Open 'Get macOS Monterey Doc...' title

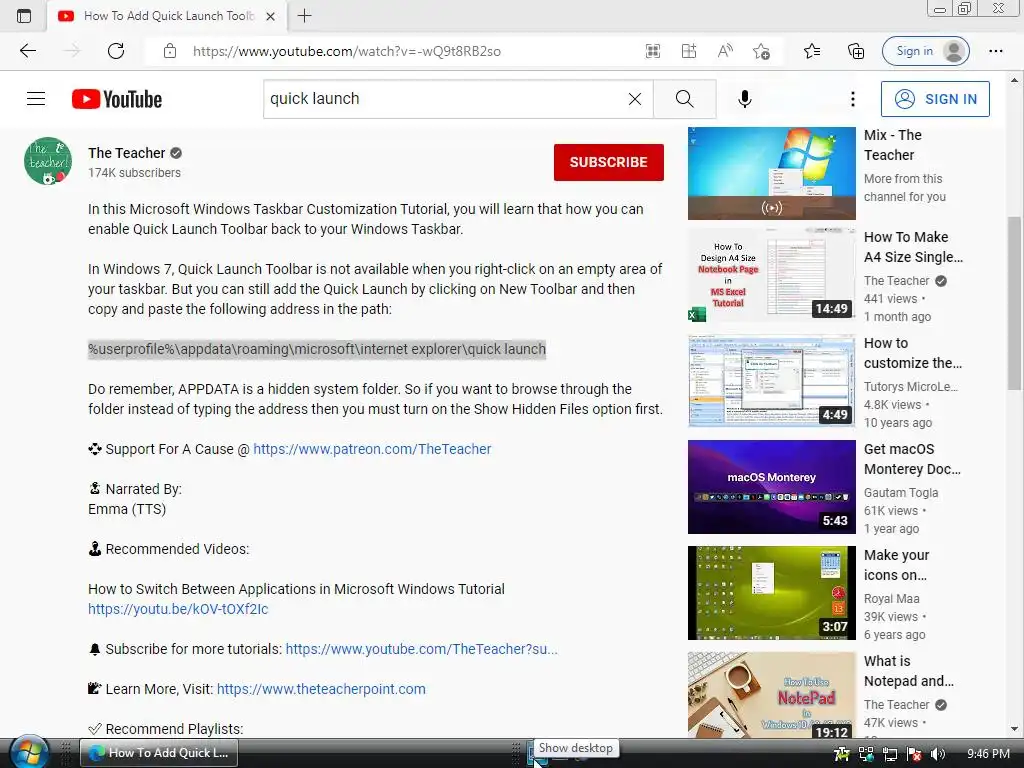[912, 459]
